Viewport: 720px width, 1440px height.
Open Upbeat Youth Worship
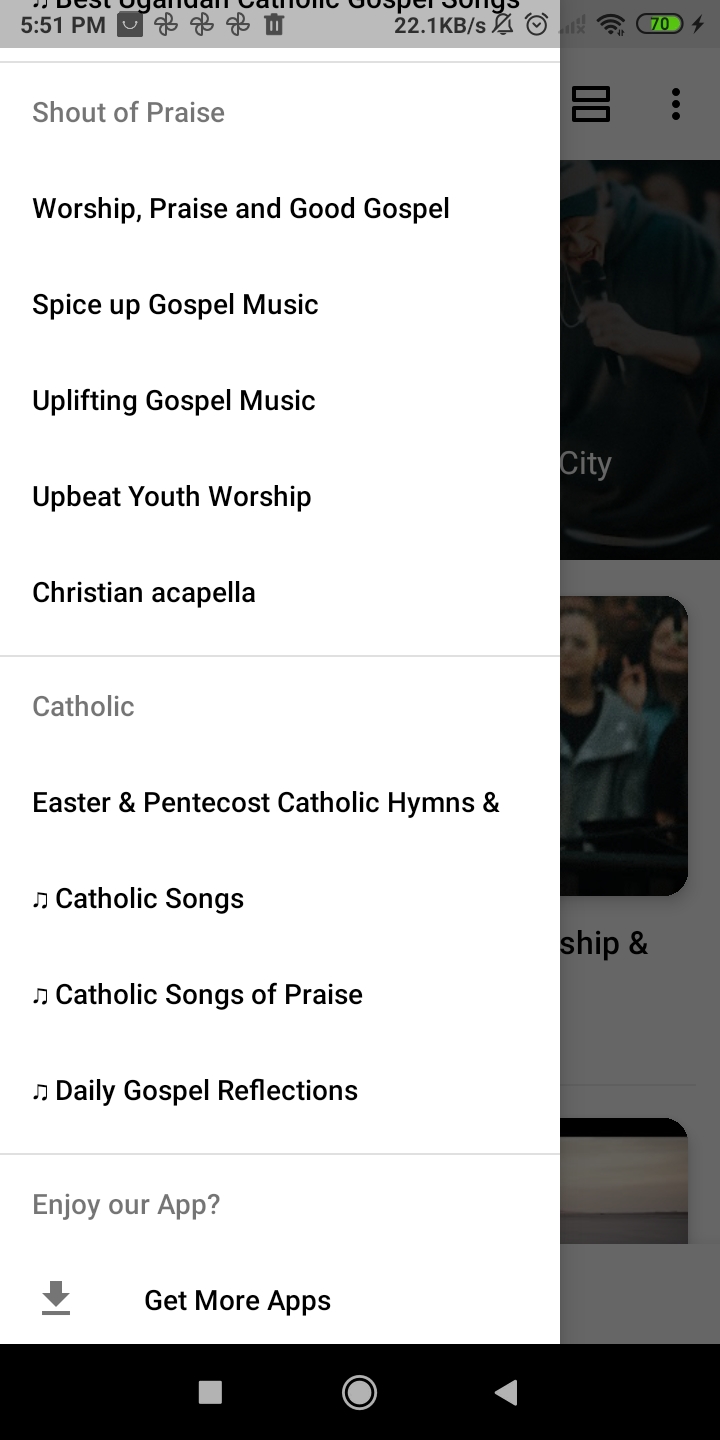172,497
